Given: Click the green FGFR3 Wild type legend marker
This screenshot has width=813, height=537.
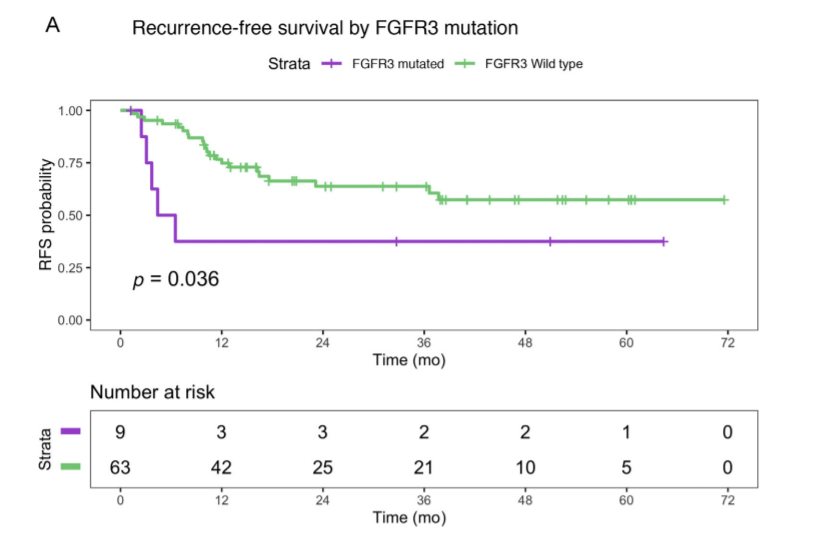Looking at the screenshot, I should [464, 65].
